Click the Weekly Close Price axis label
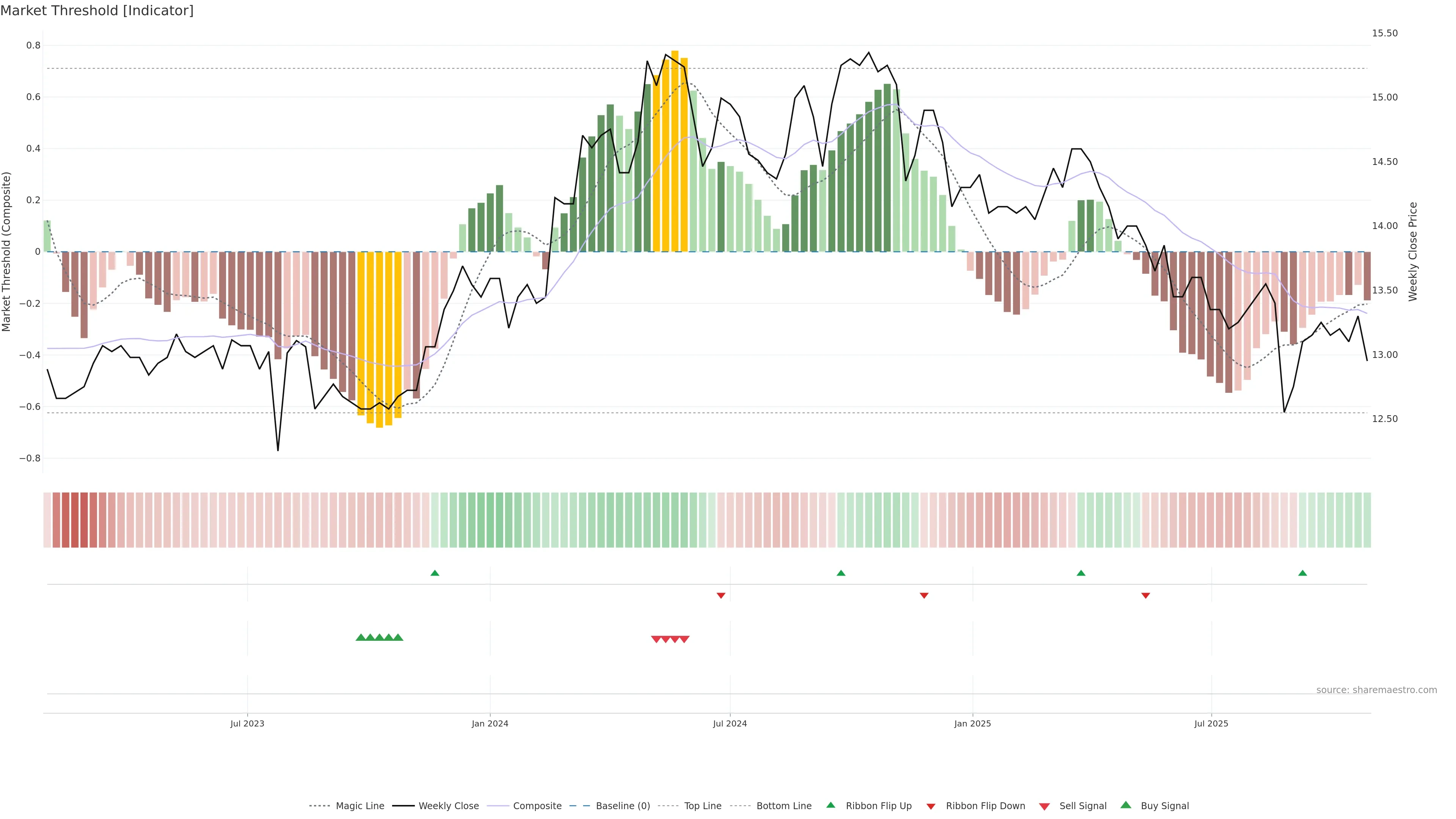Image resolution: width=1456 pixels, height=819 pixels. tap(1413, 251)
